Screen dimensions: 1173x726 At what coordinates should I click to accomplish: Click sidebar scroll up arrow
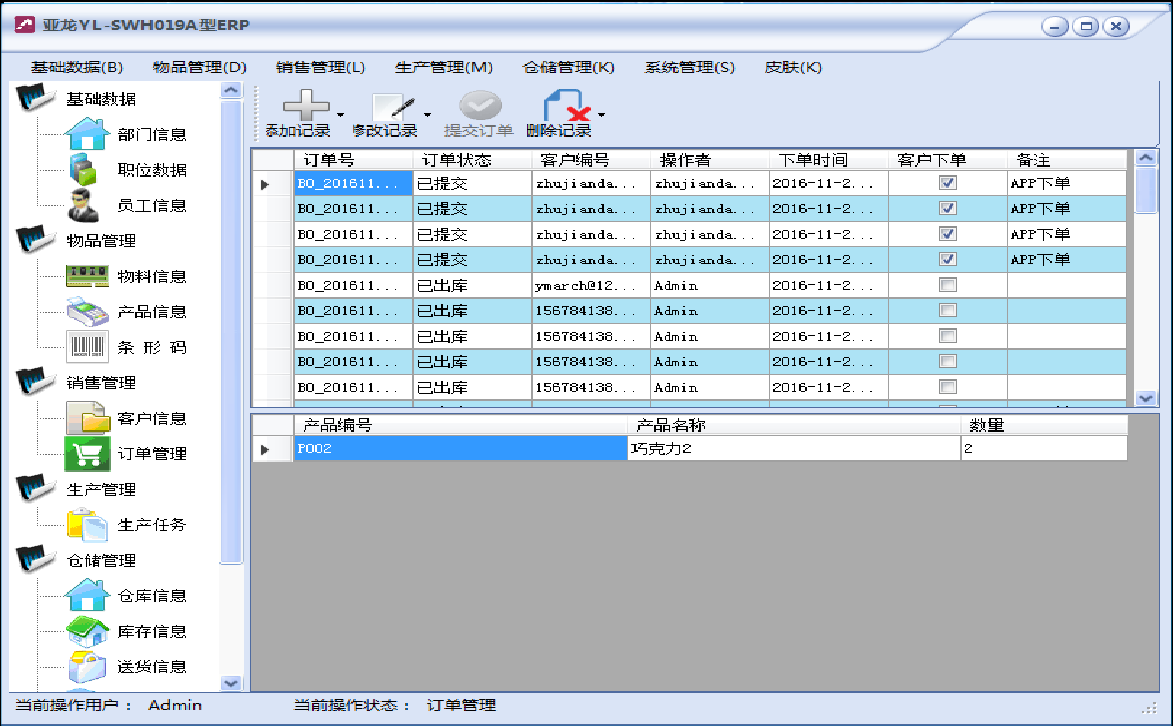[x=231, y=91]
